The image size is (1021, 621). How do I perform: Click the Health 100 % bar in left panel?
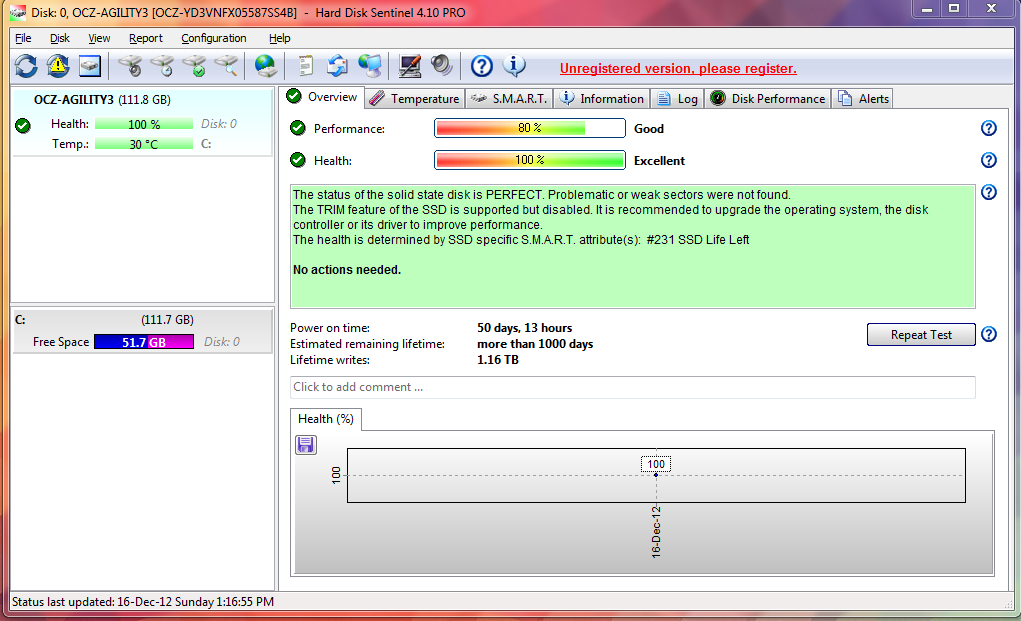click(x=144, y=124)
